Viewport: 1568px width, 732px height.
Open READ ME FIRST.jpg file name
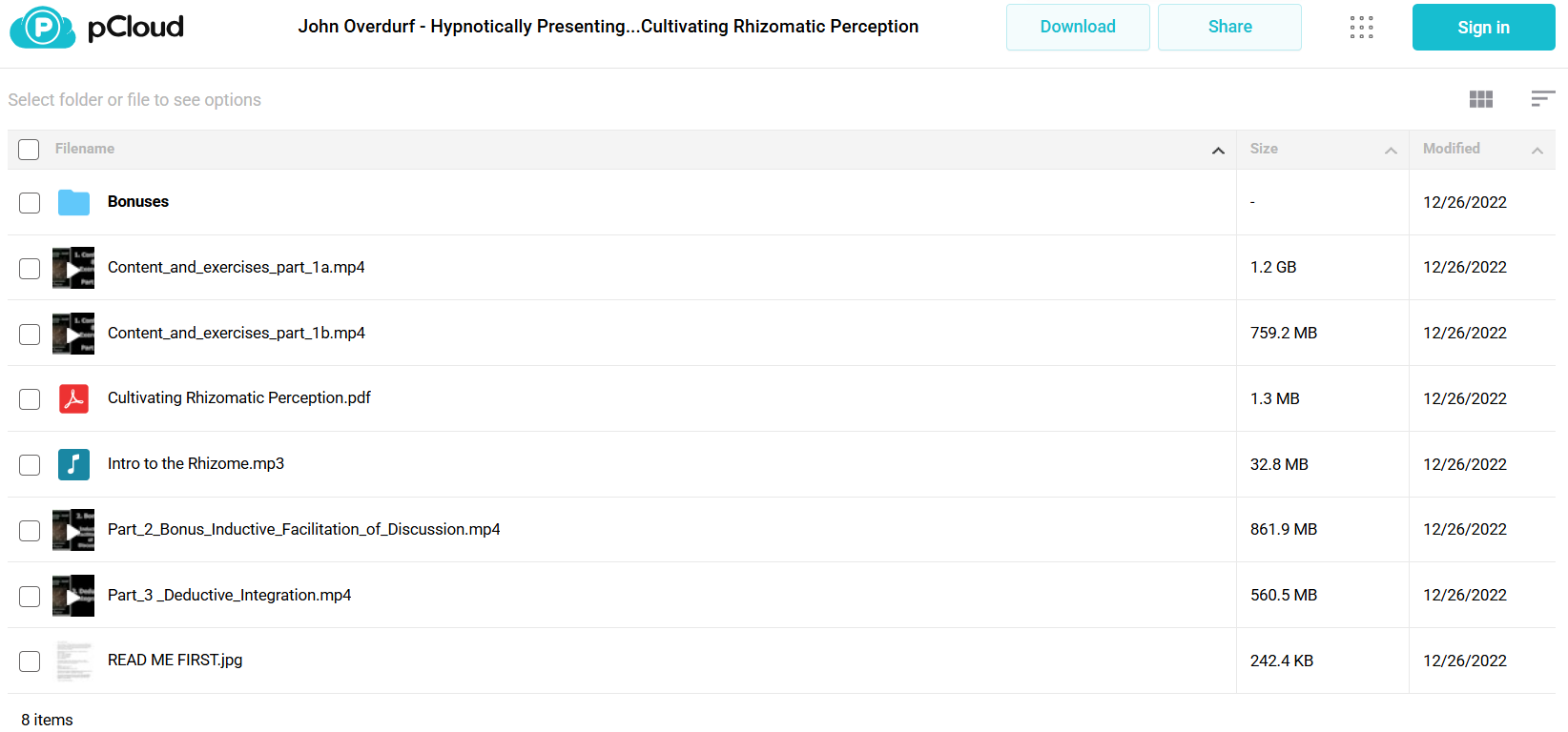pos(175,661)
